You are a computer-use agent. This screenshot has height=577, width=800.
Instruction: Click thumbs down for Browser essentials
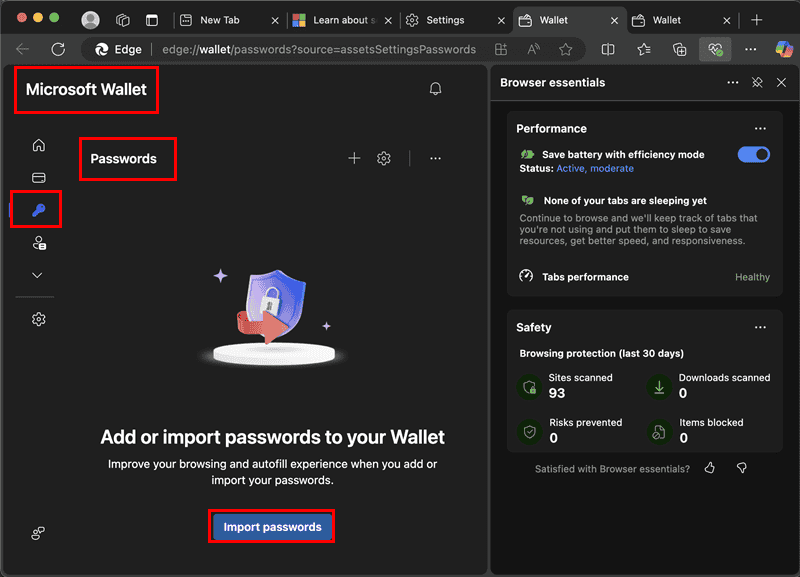[741, 468]
